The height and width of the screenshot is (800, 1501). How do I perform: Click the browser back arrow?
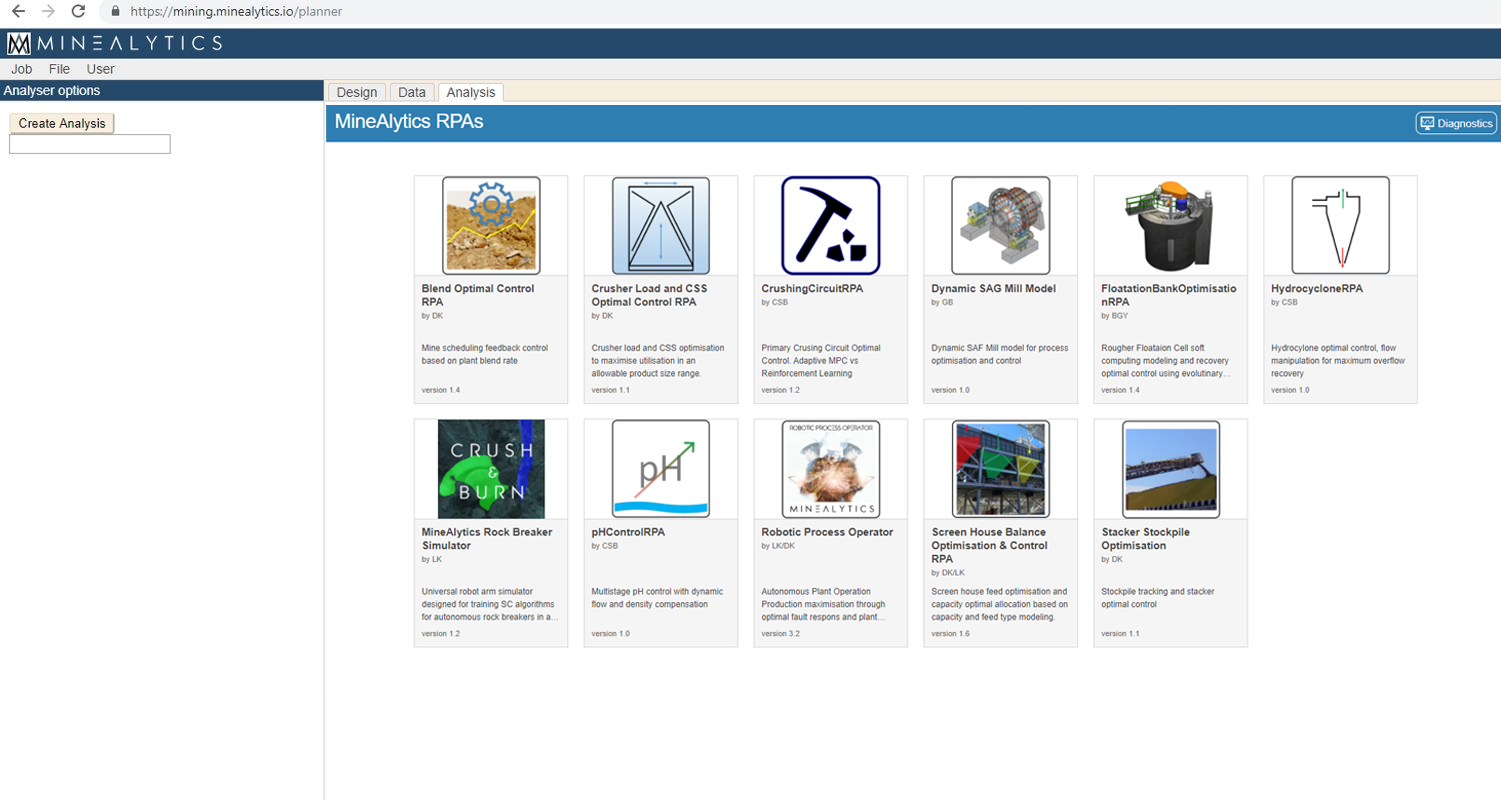18,11
